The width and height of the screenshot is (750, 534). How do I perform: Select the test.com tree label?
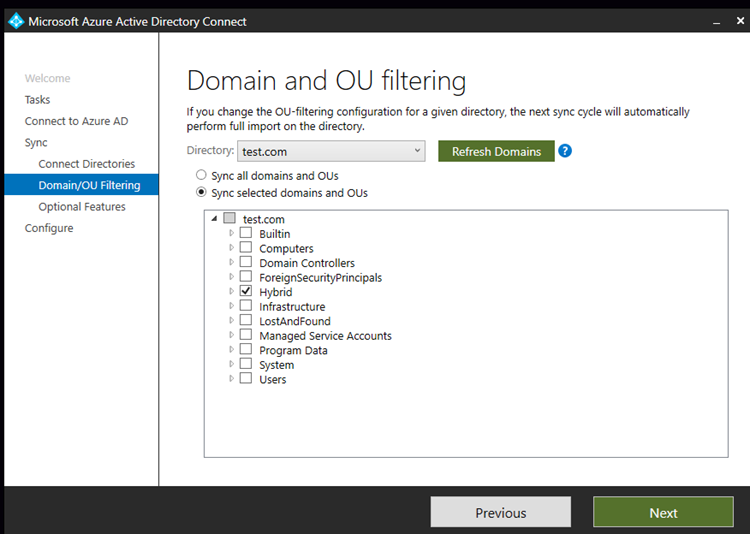point(264,219)
